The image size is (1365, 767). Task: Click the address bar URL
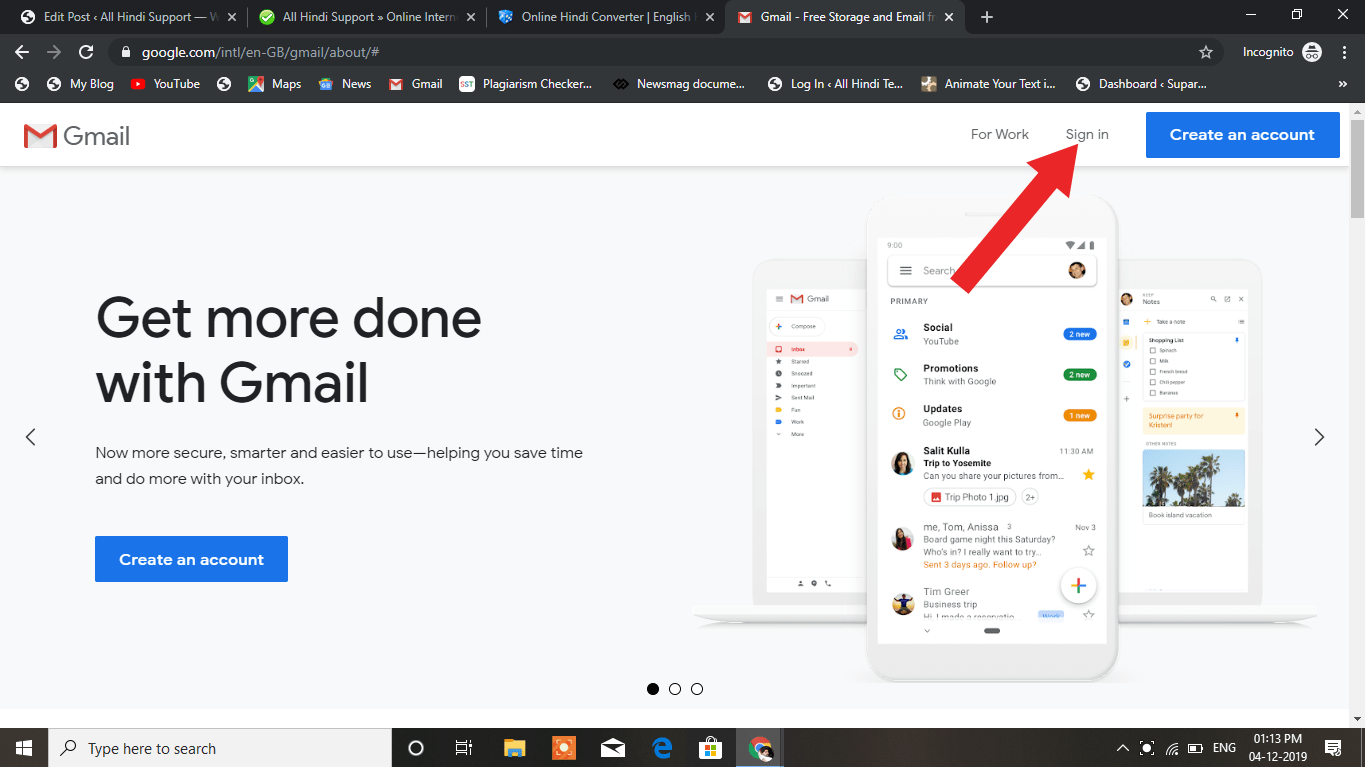click(260, 52)
